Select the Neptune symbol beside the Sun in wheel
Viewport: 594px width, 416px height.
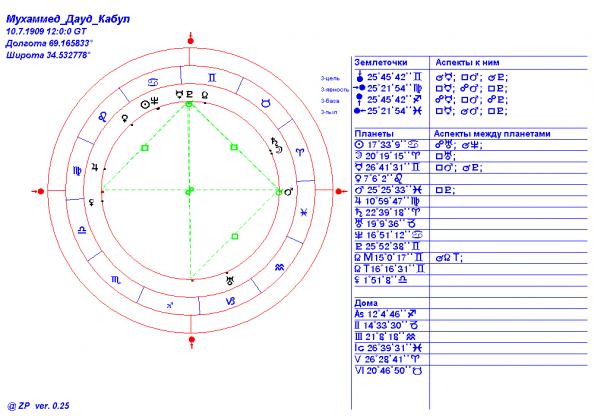[154, 101]
